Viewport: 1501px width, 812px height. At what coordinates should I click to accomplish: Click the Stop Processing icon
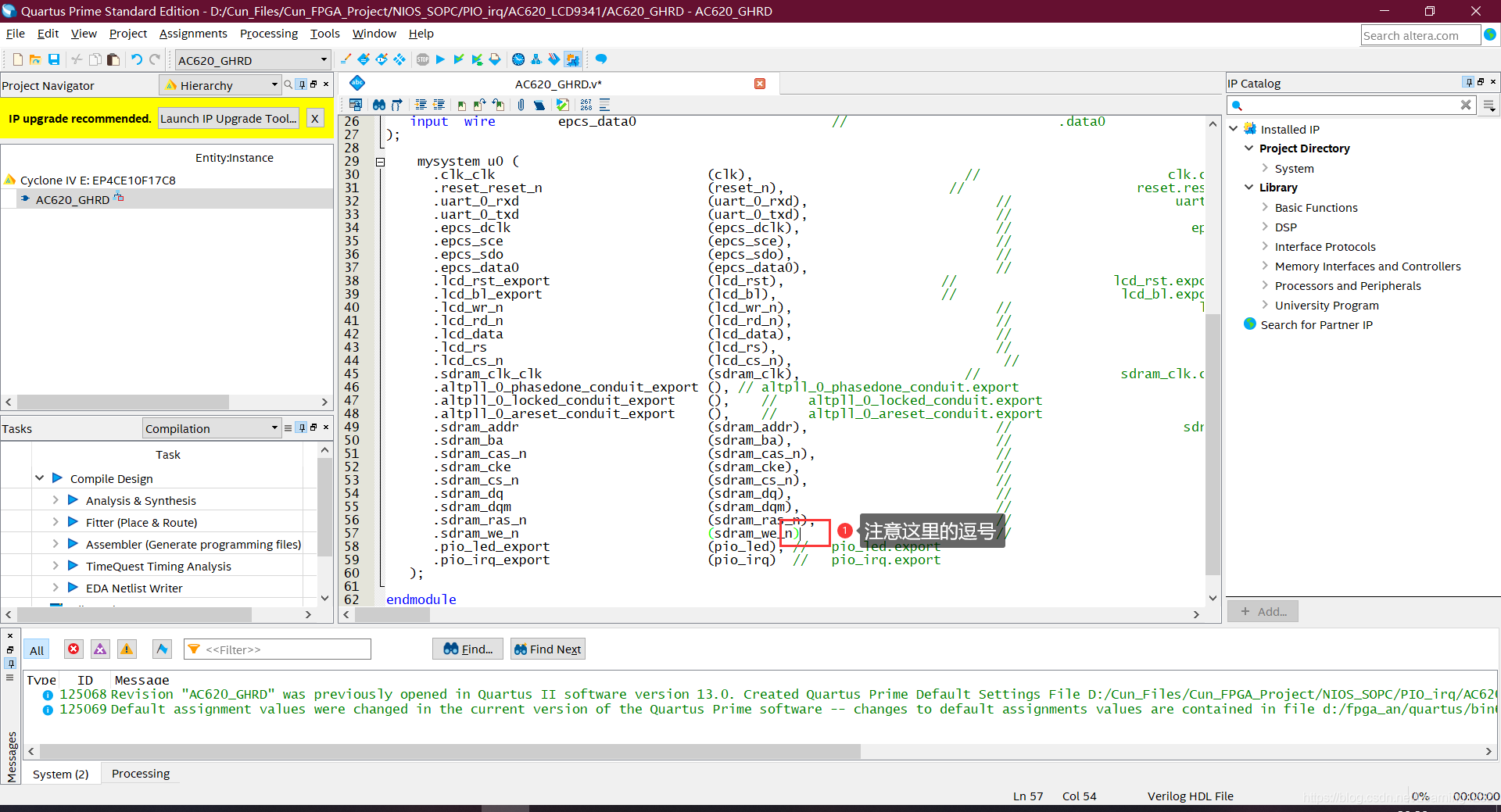(x=423, y=59)
